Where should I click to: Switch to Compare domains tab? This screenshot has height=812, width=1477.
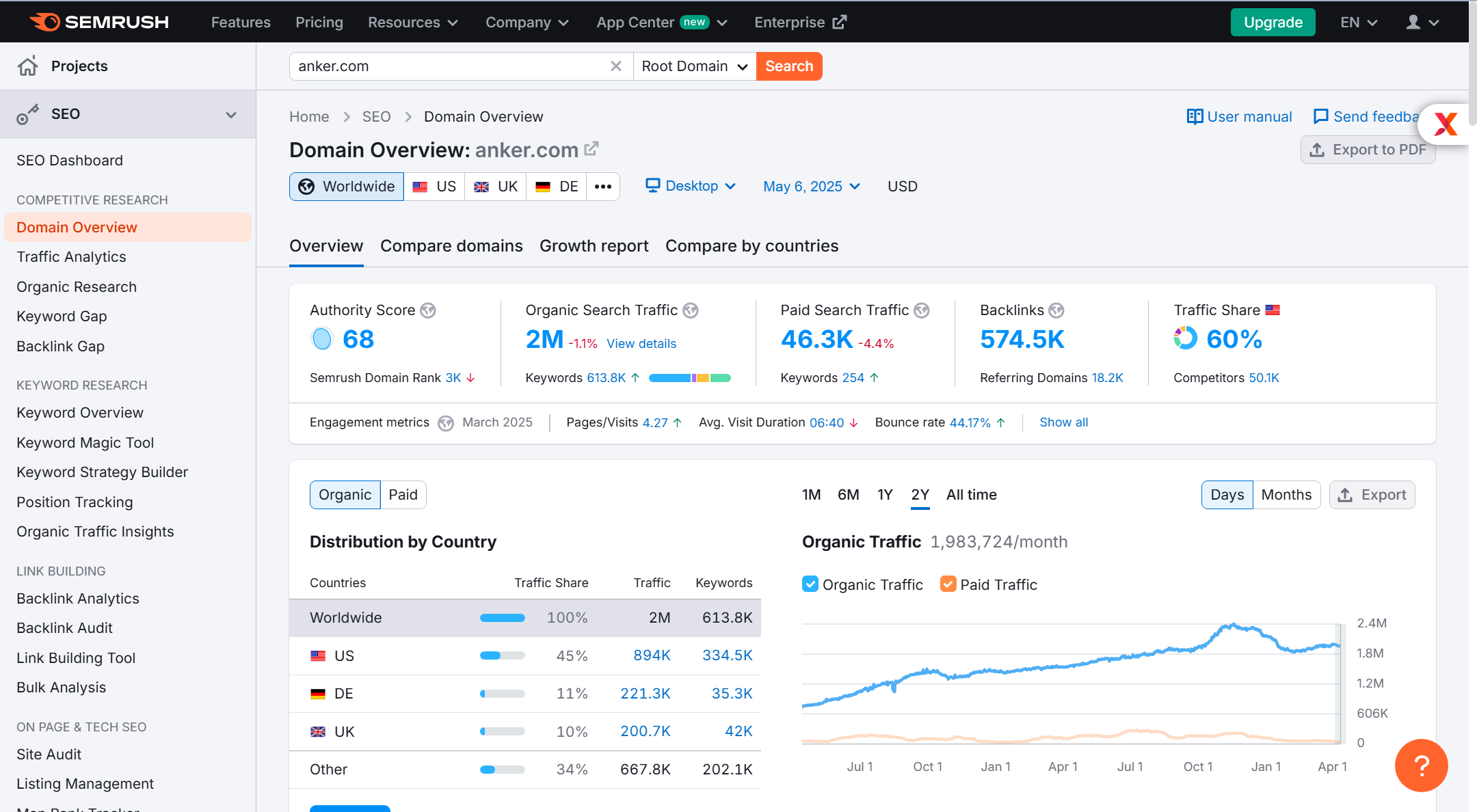(451, 246)
